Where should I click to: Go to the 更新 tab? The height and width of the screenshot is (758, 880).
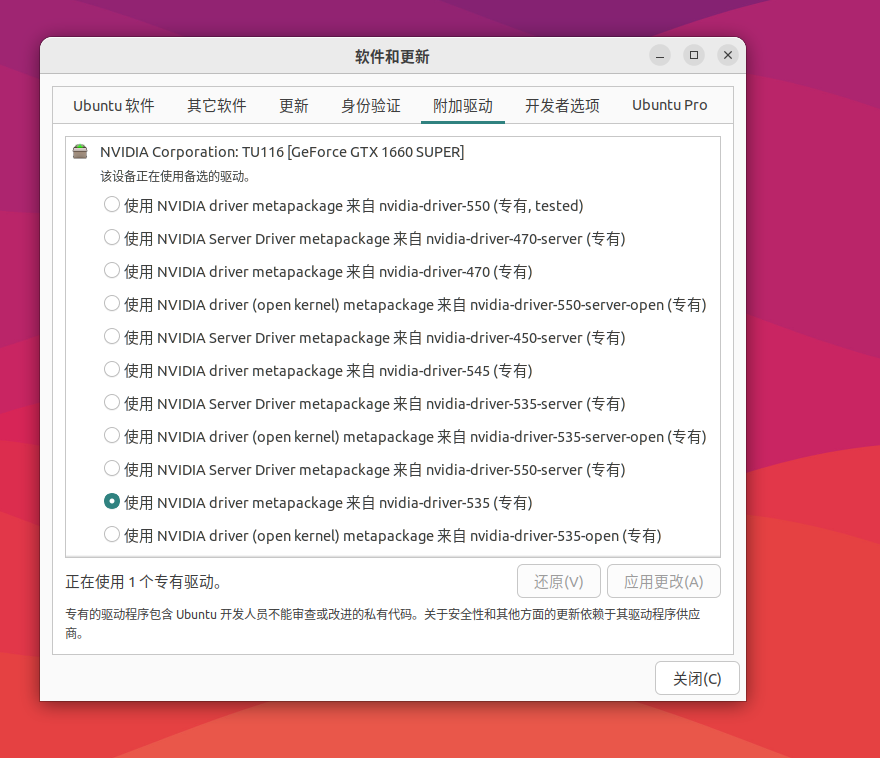294,105
